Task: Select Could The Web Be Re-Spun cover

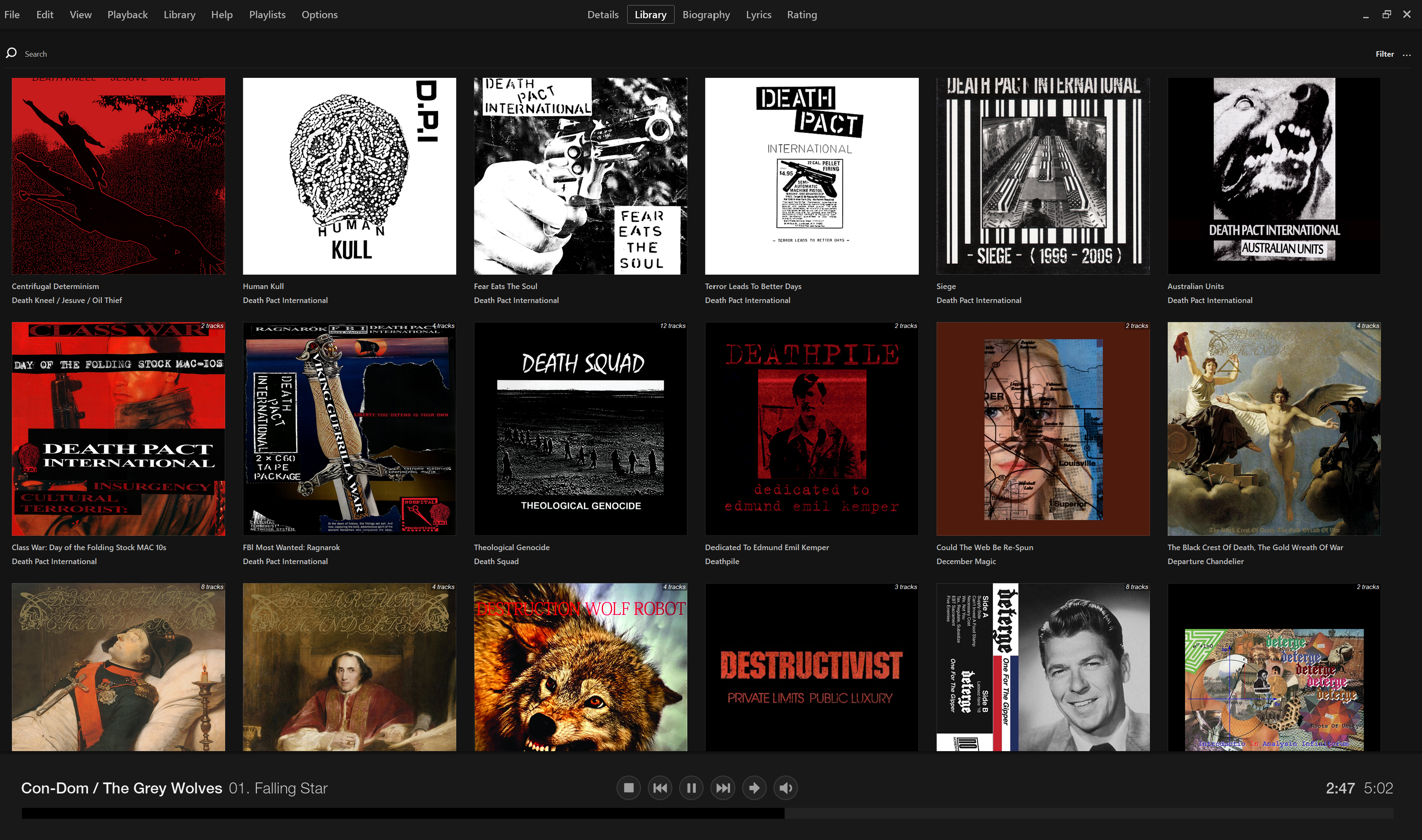Action: [x=1043, y=429]
